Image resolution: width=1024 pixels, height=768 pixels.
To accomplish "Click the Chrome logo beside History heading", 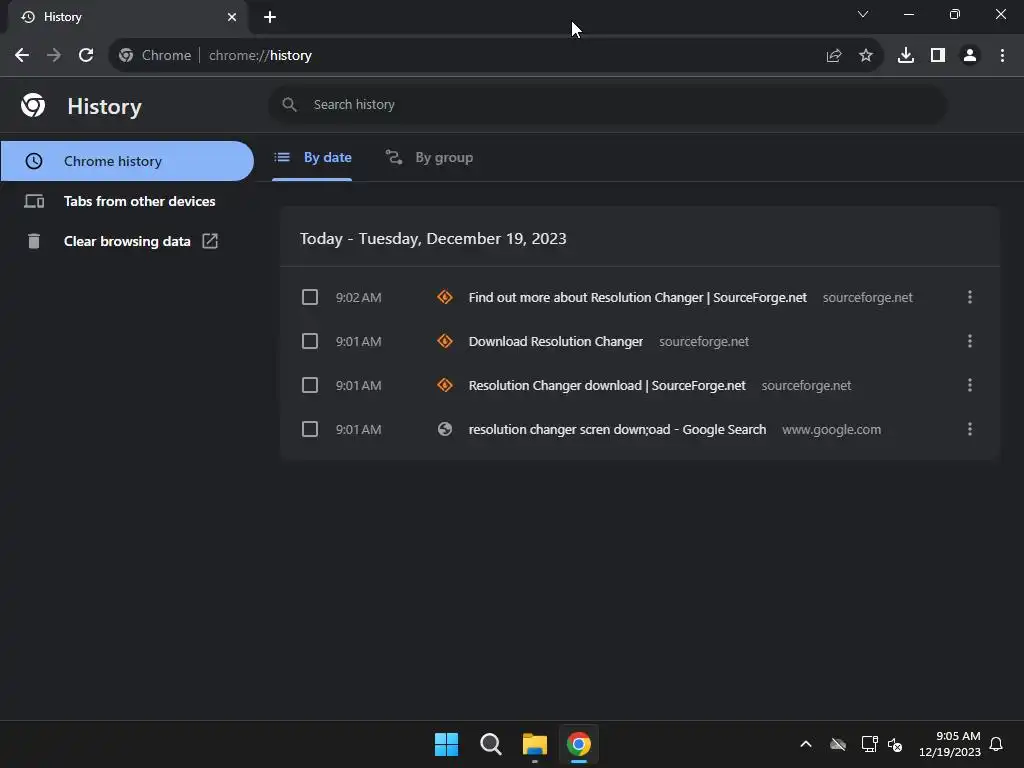I will [x=33, y=105].
